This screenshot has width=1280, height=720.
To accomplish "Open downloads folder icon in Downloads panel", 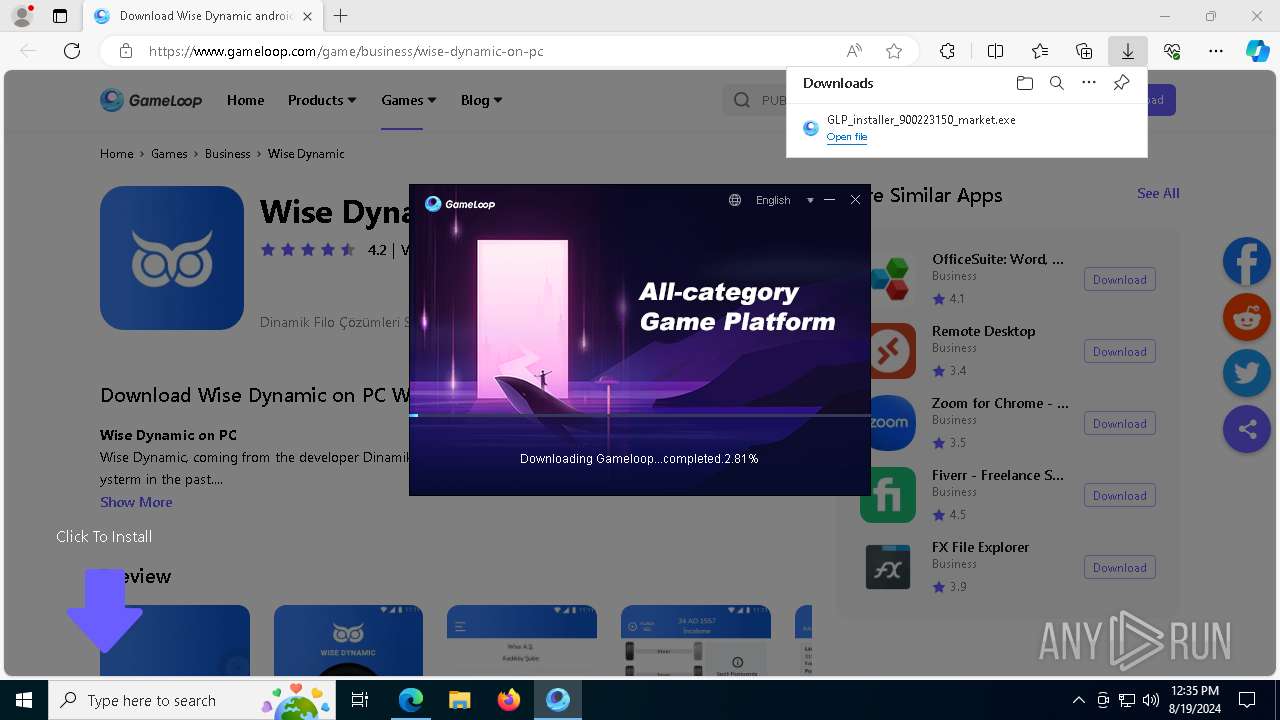I will [1024, 83].
